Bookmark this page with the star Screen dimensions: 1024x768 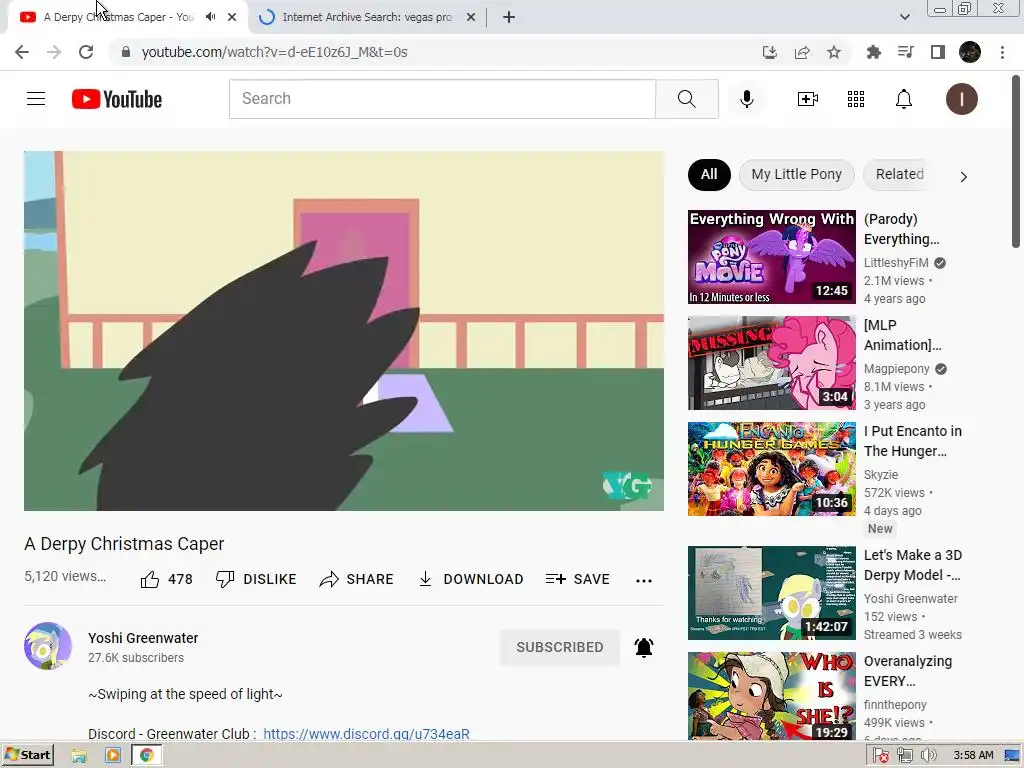click(834, 52)
